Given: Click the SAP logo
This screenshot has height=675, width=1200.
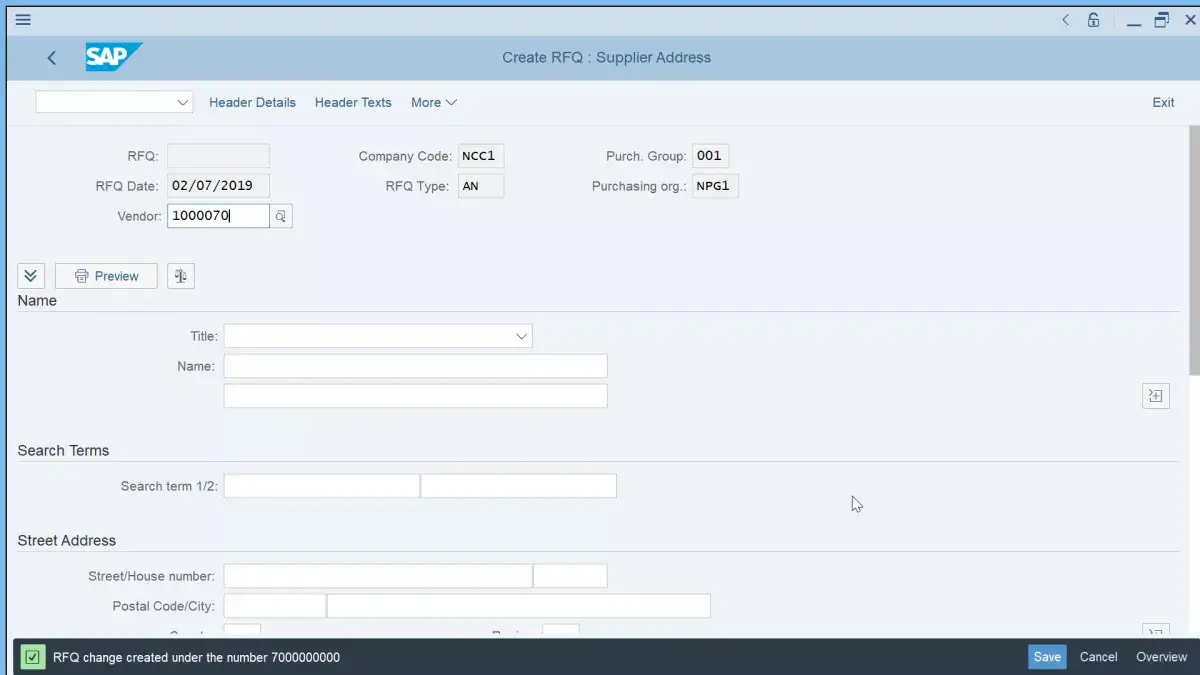Looking at the screenshot, I should pyautogui.click(x=113, y=57).
